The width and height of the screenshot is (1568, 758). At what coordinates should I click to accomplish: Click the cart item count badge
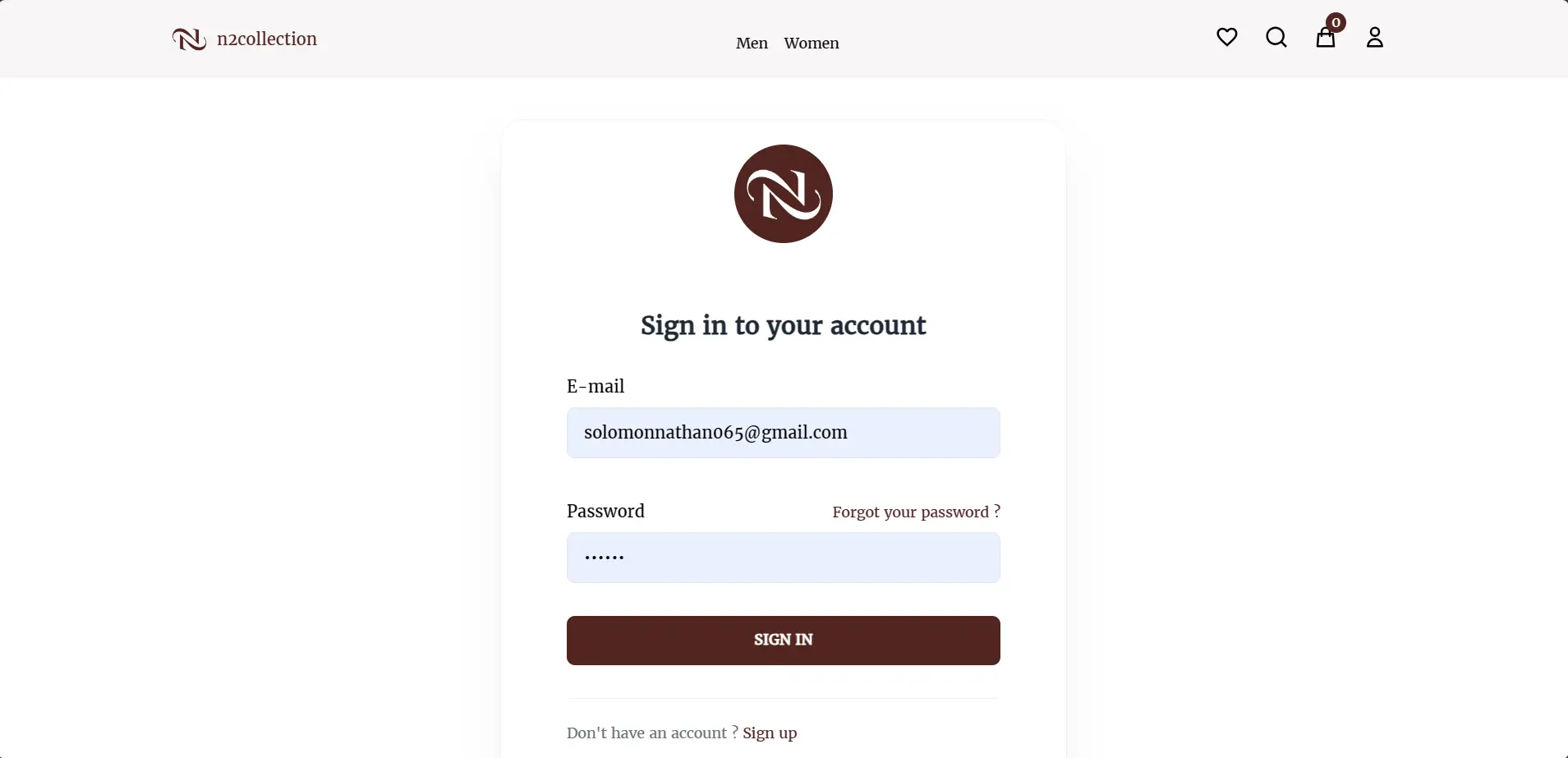pyautogui.click(x=1336, y=22)
